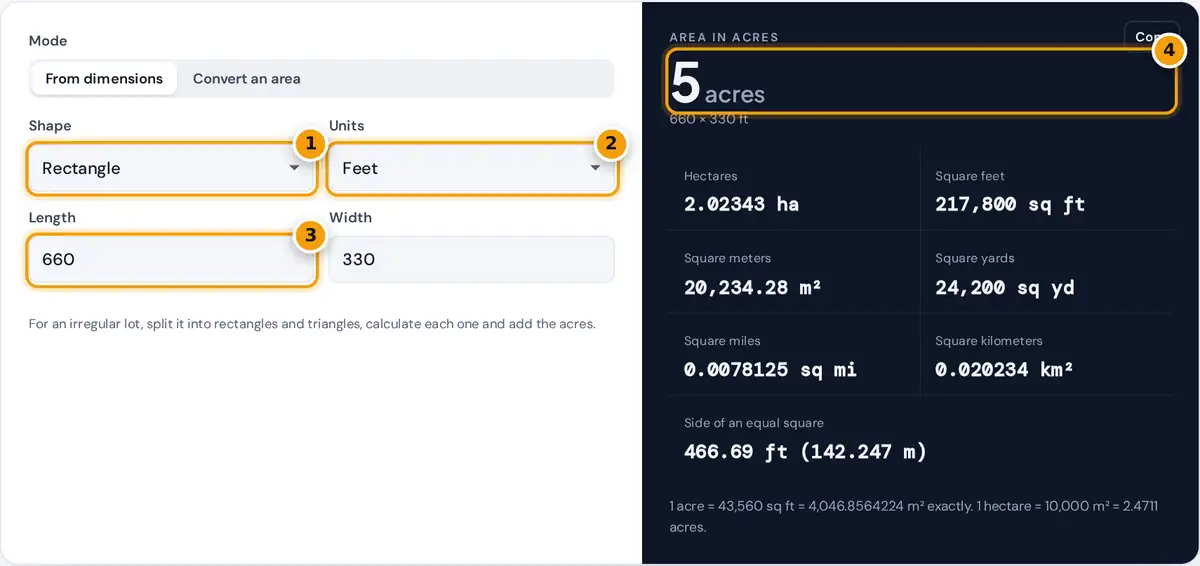Click the Side of an equal square label
Image resolution: width=1200 pixels, height=566 pixels.
(x=754, y=423)
